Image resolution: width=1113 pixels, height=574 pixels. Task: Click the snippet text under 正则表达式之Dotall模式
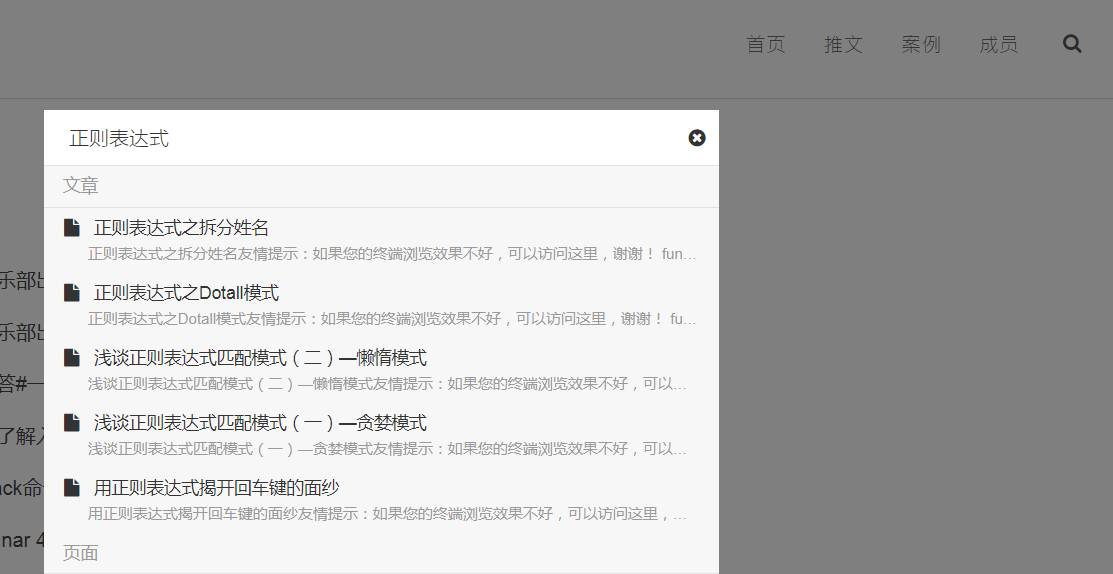392,319
